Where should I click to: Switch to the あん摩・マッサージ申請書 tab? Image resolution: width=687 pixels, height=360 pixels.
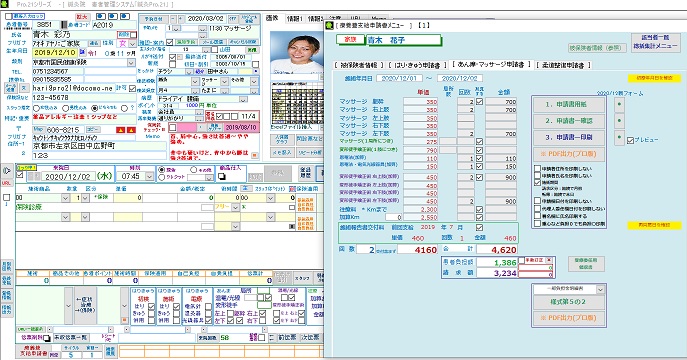point(491,65)
